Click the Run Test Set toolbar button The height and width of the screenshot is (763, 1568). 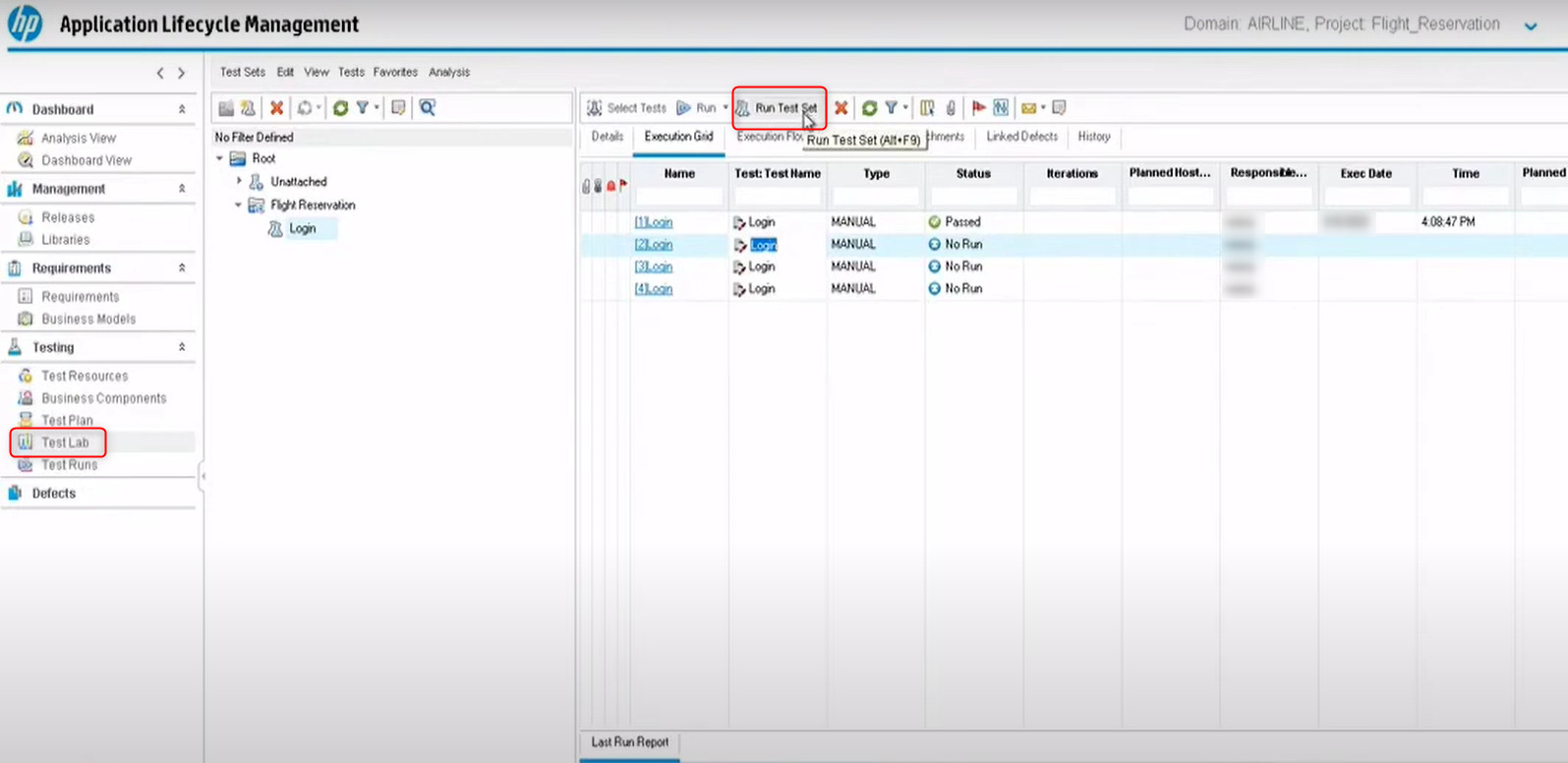(x=778, y=108)
